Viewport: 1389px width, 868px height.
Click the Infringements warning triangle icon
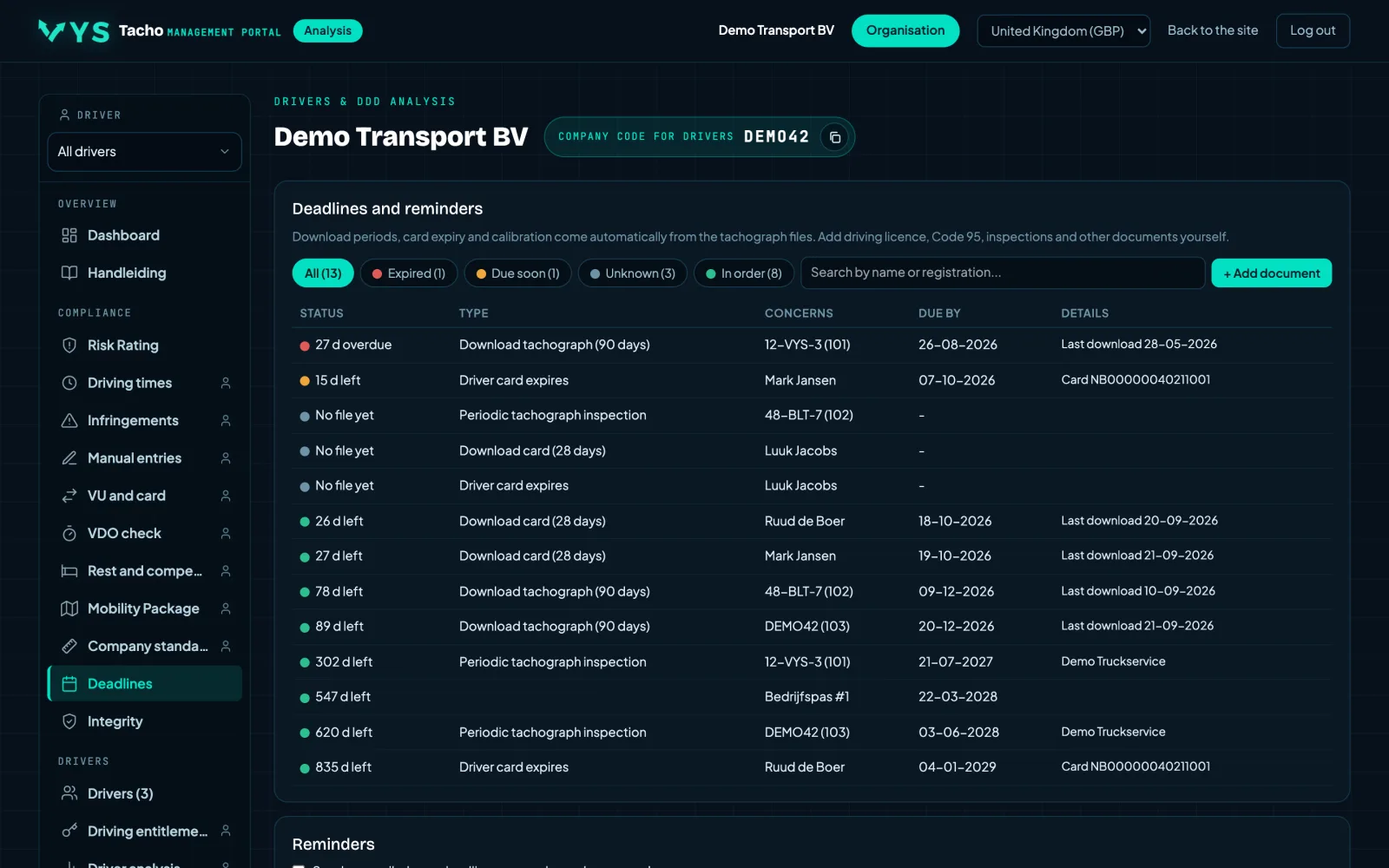click(69, 420)
